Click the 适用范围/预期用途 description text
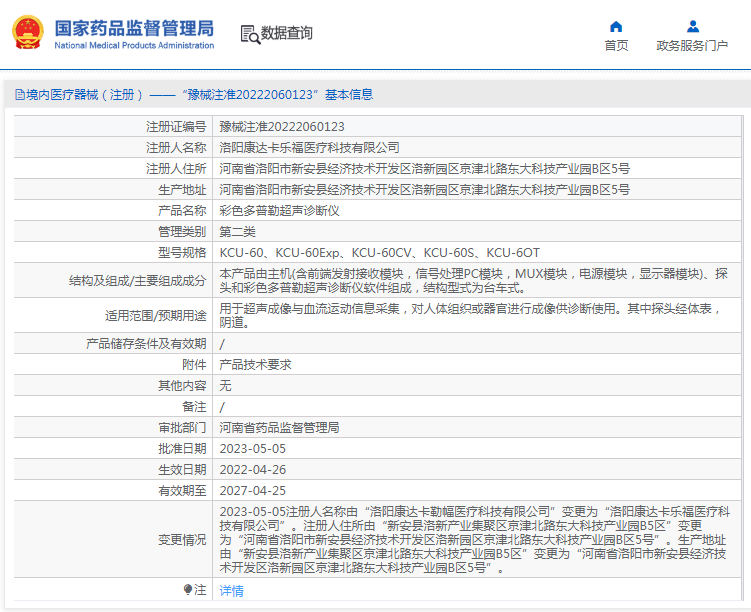The width and height of the screenshot is (751, 612). pos(471,316)
